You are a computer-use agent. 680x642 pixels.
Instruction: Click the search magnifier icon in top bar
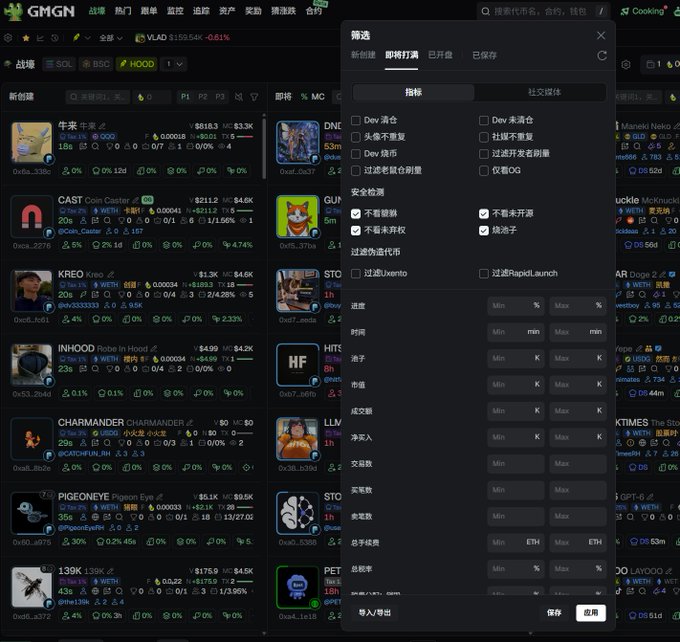[485, 11]
